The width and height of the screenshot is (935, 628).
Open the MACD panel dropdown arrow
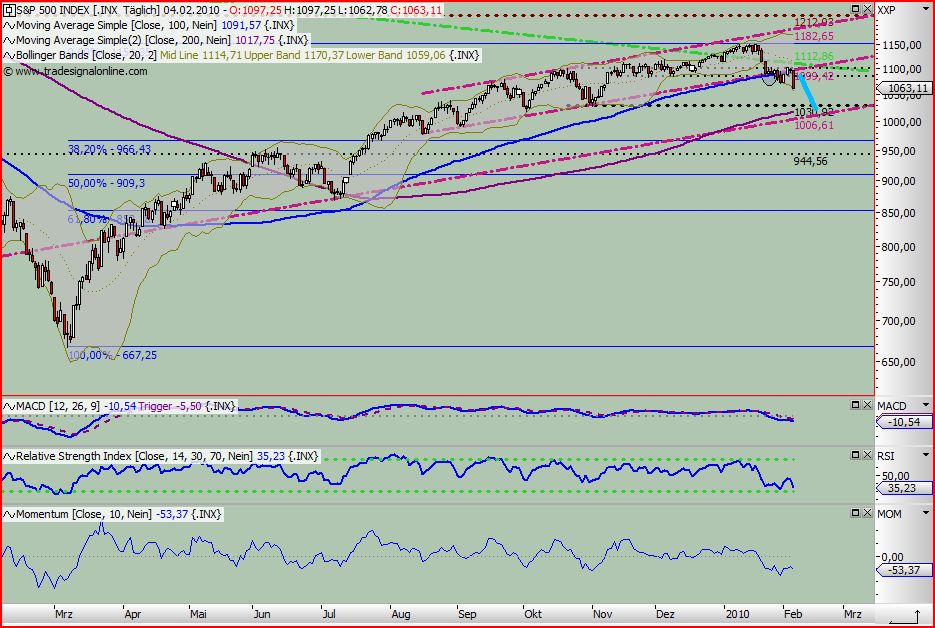[925, 406]
